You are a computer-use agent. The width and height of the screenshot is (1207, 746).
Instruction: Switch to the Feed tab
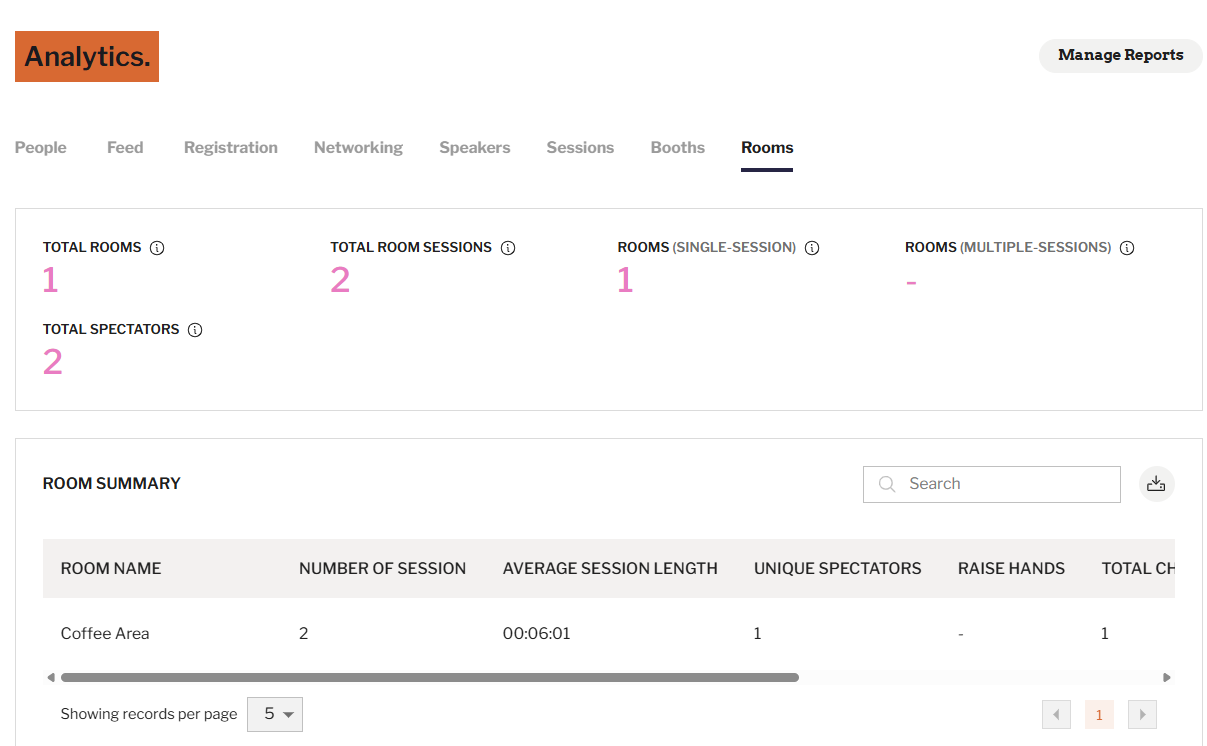point(125,148)
